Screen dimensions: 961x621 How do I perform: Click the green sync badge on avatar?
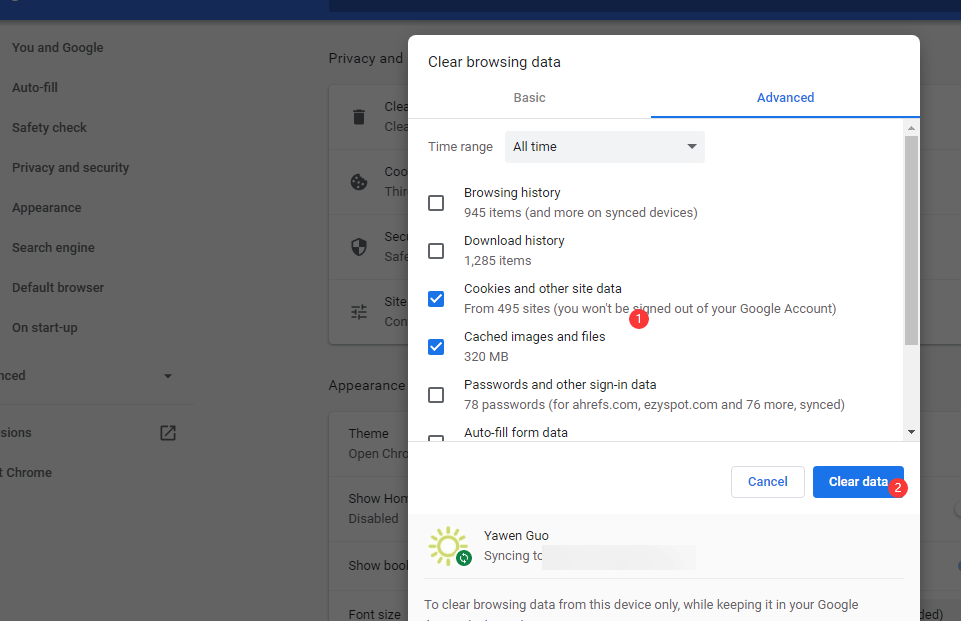464,558
